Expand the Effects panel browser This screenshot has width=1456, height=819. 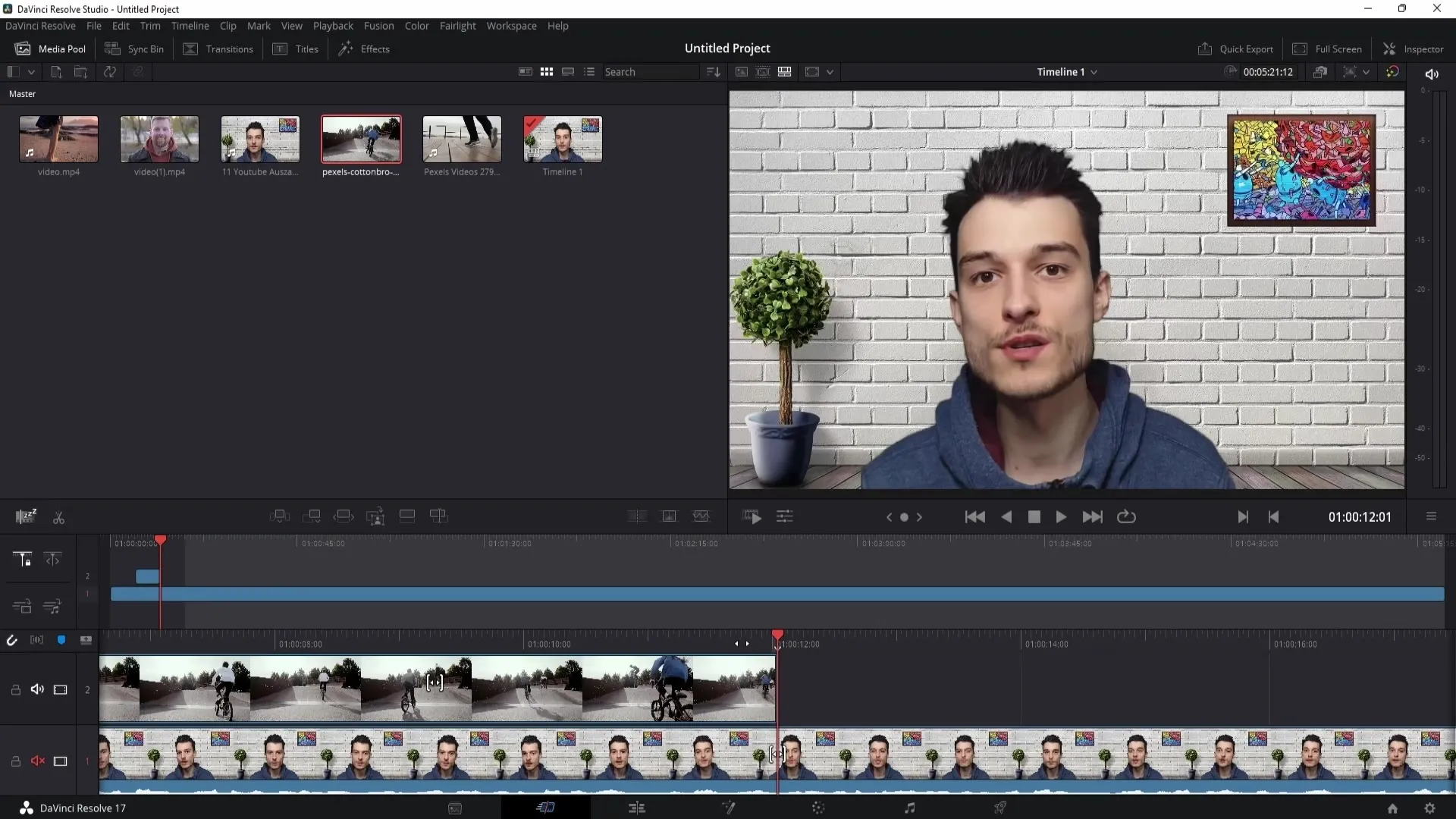click(374, 48)
